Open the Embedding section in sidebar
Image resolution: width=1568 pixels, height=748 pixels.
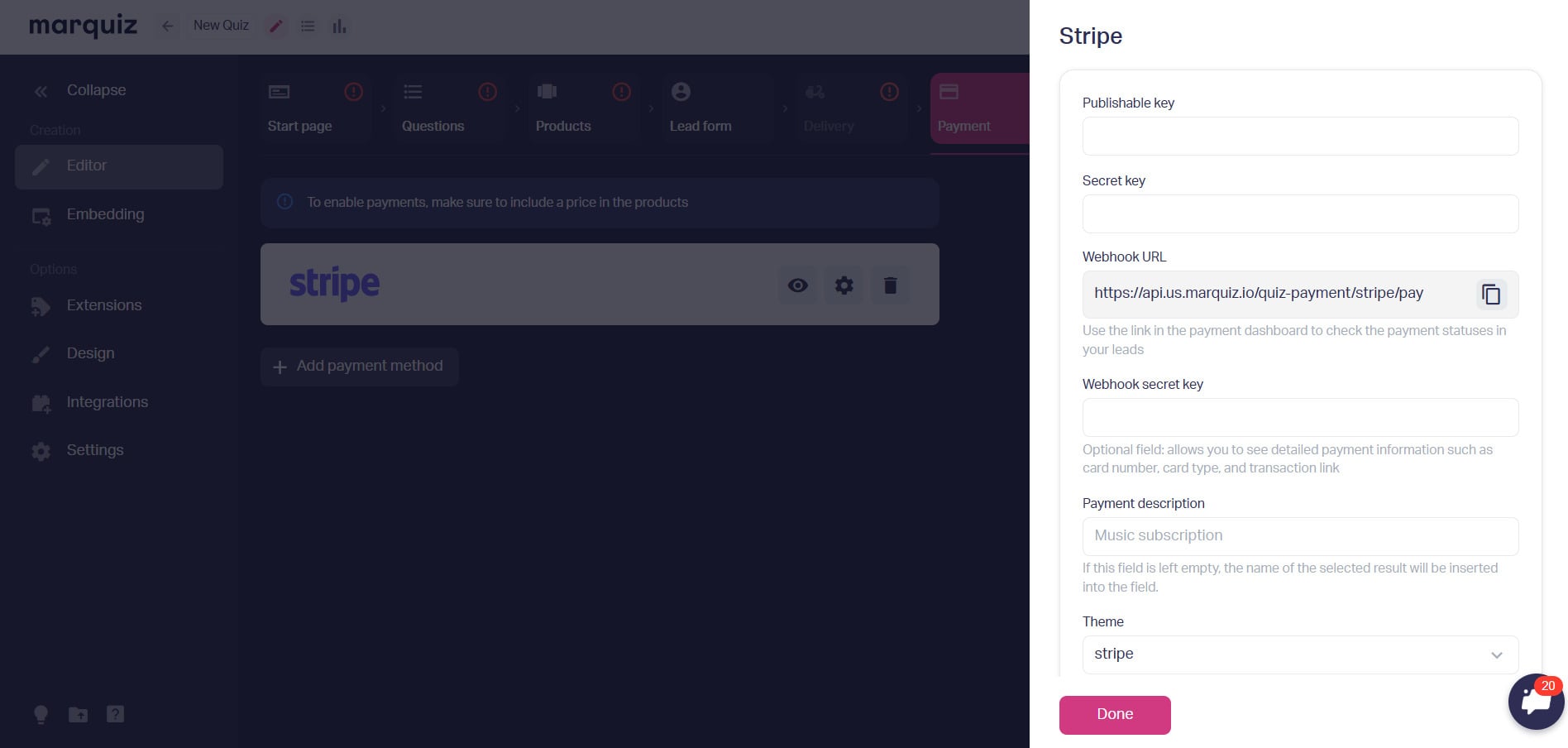(x=119, y=215)
